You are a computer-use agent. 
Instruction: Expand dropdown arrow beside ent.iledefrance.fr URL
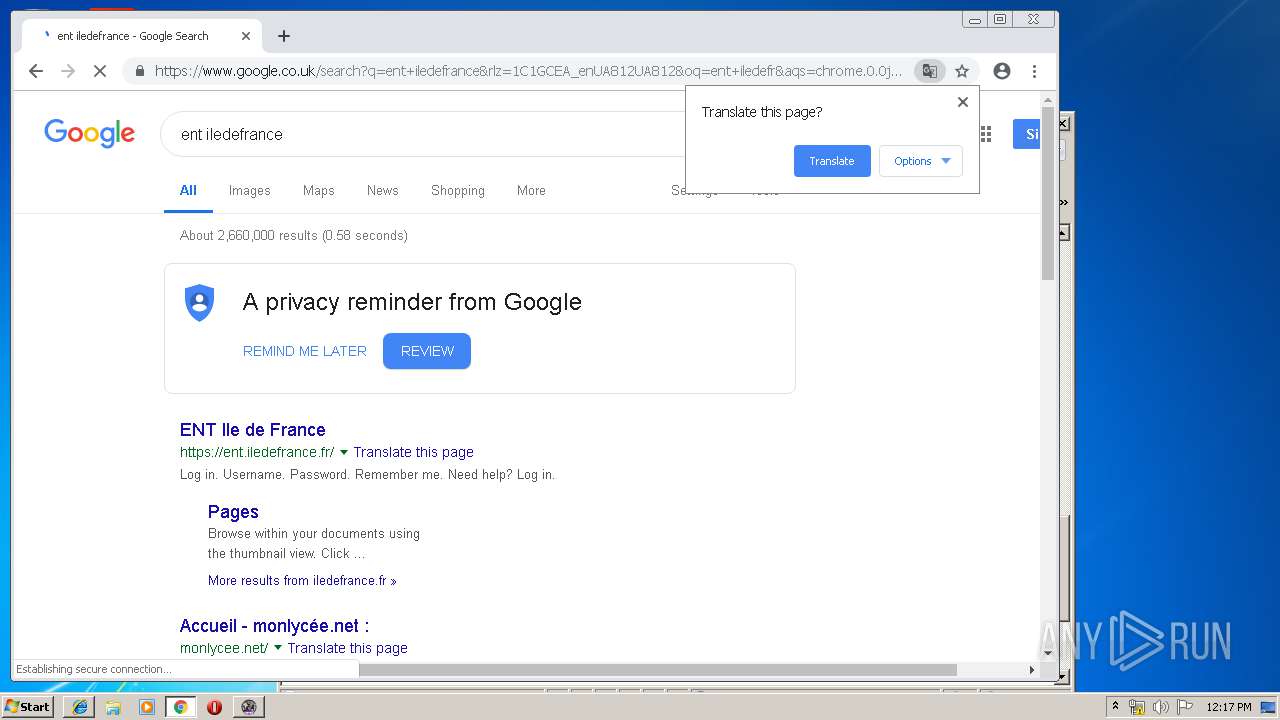pyautogui.click(x=344, y=452)
